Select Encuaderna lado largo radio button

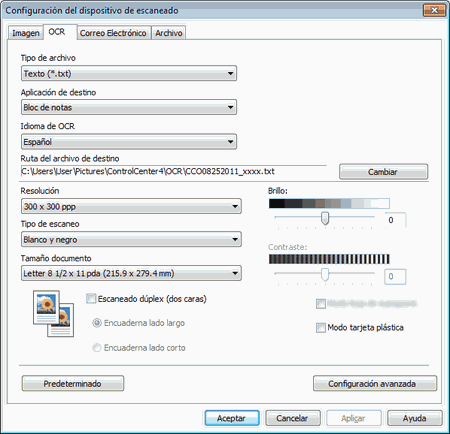click(x=97, y=323)
